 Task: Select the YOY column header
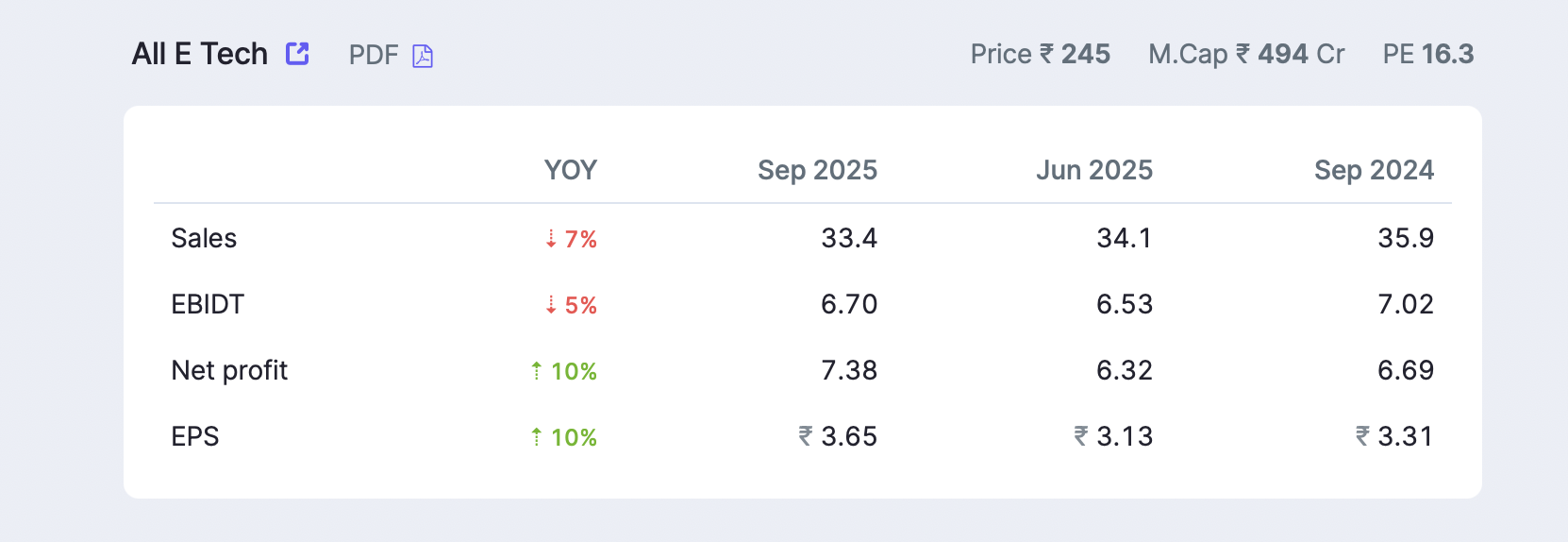point(570,170)
